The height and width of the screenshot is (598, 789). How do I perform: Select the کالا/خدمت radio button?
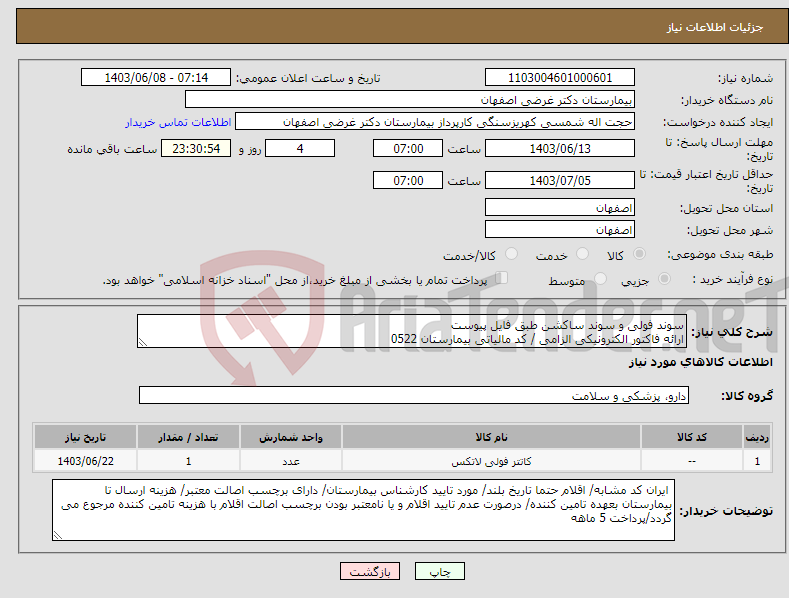click(x=511, y=254)
